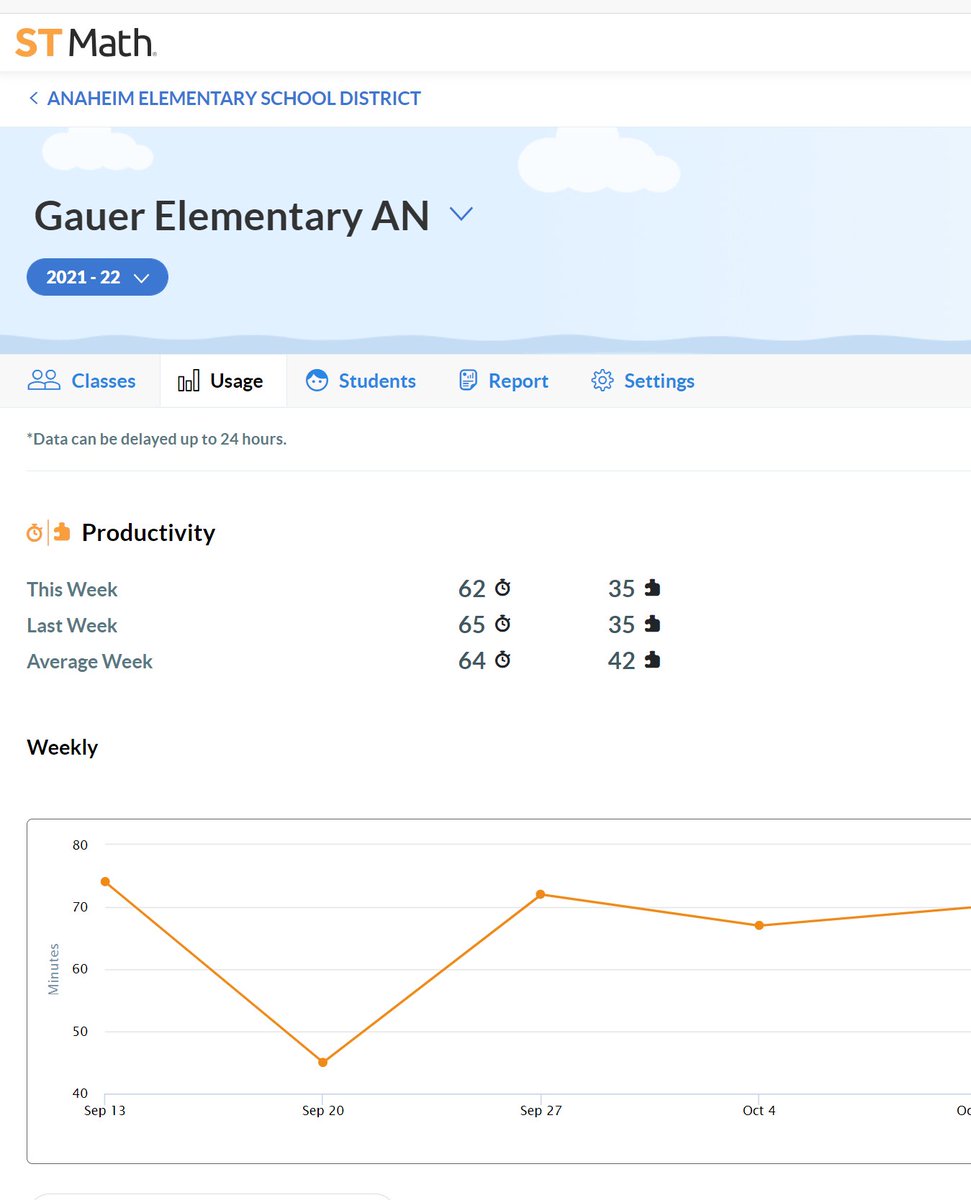971x1200 pixels.
Task: Click the Students face icon
Action: 317,380
